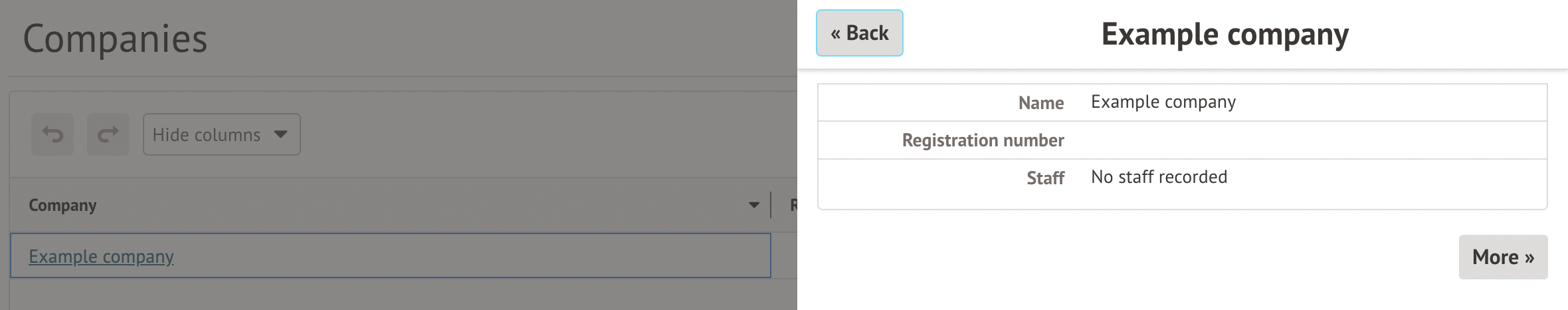1568x310 pixels.
Task: Click the partially hidden second column header
Action: [793, 205]
